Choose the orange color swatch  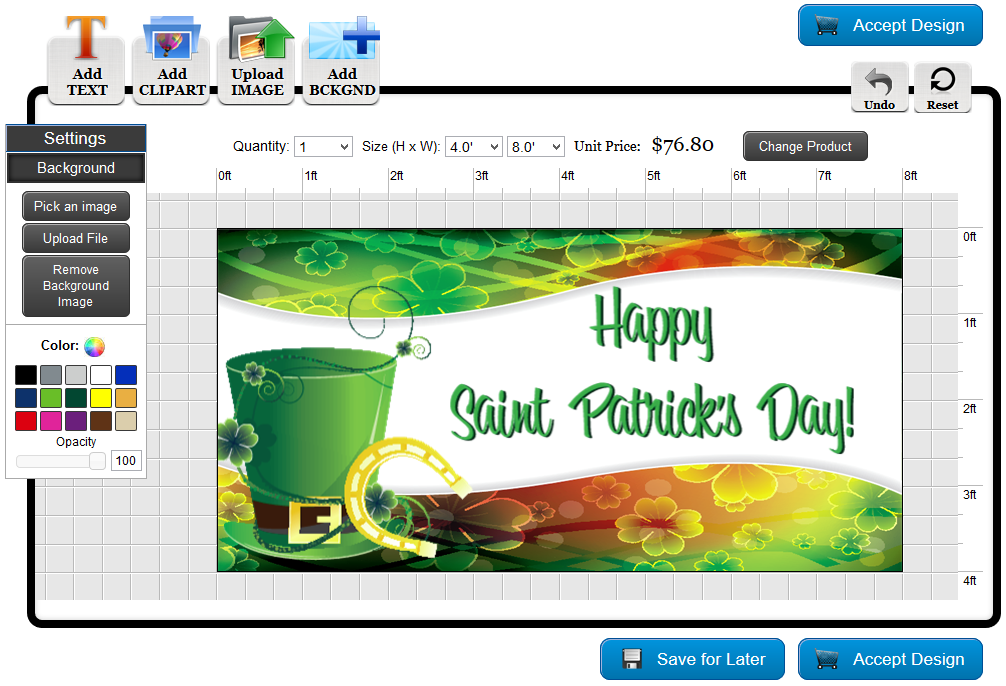126,398
